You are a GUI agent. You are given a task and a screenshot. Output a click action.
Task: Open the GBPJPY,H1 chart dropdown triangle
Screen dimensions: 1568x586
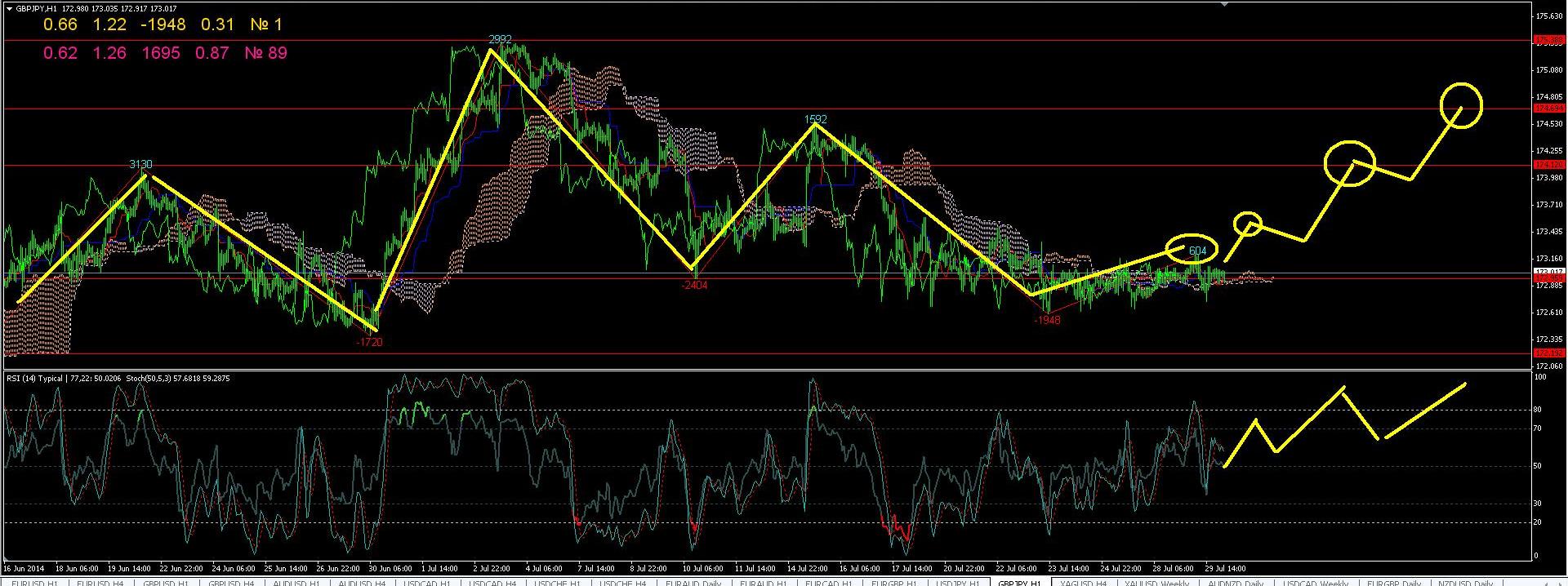point(9,9)
